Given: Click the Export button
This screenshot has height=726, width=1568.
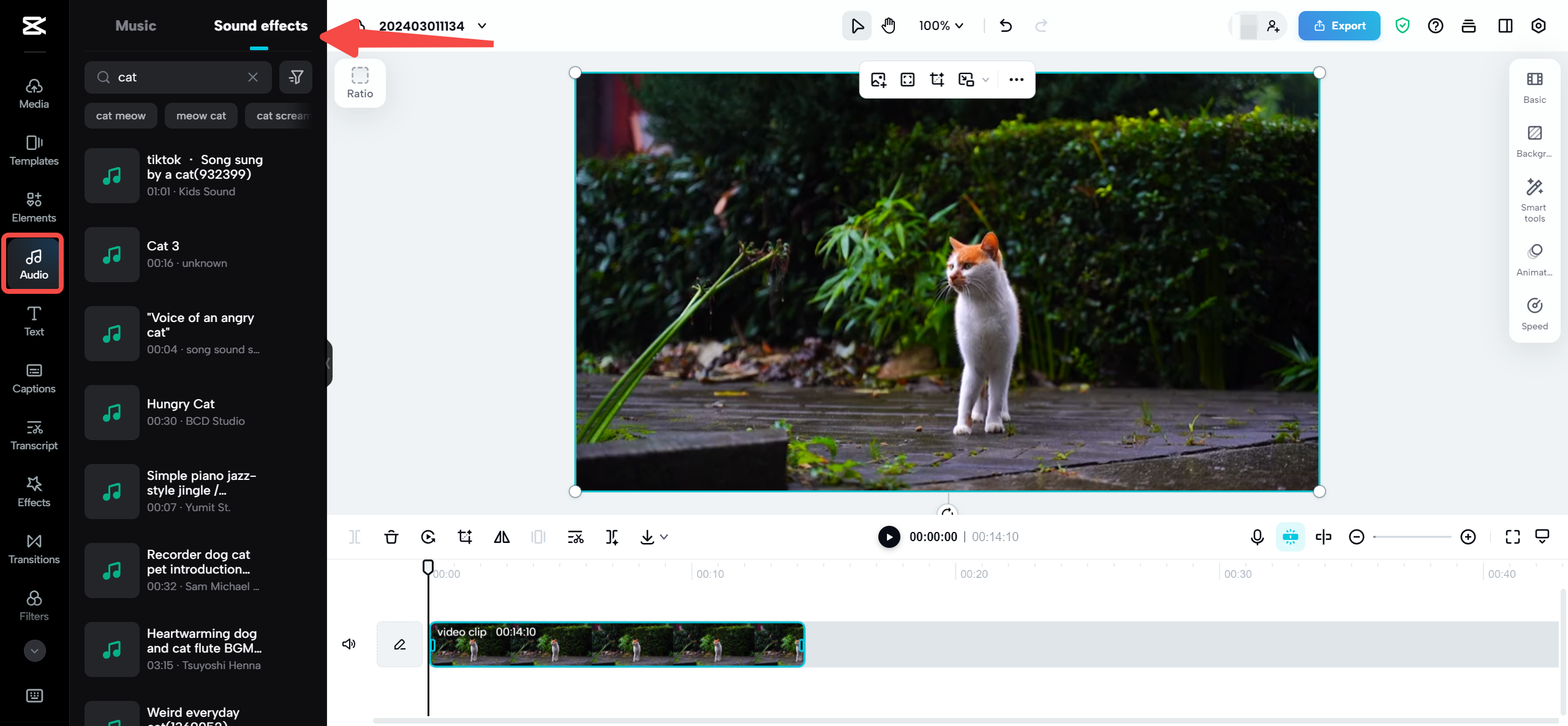Looking at the screenshot, I should tap(1339, 26).
